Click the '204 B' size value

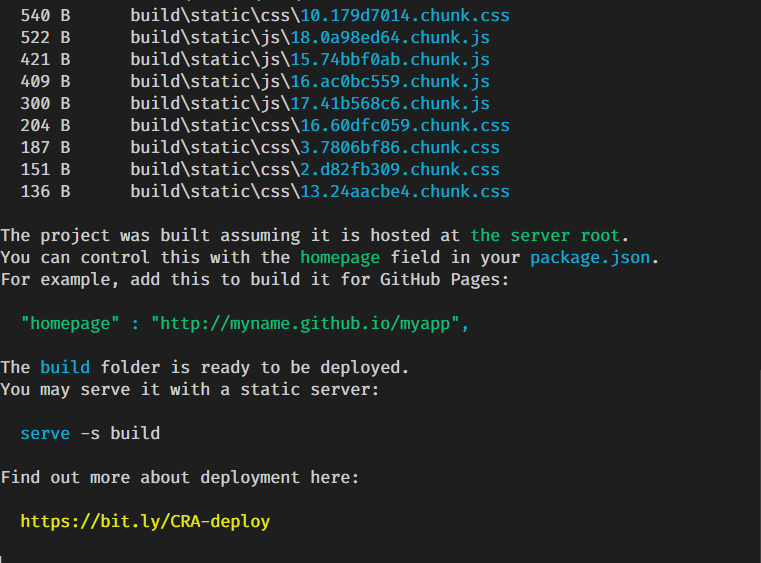[45, 125]
